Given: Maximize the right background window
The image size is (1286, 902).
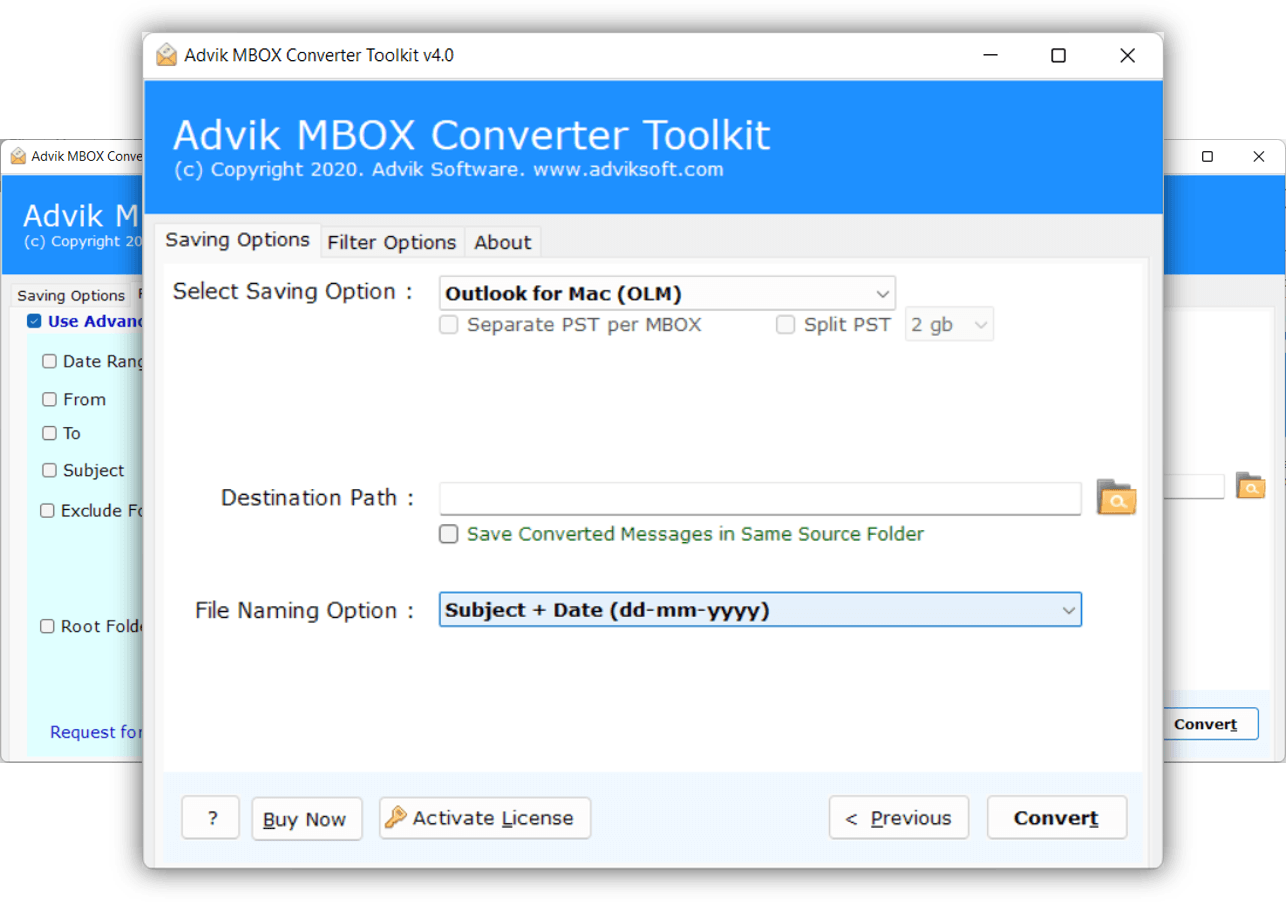Looking at the screenshot, I should click(1207, 157).
